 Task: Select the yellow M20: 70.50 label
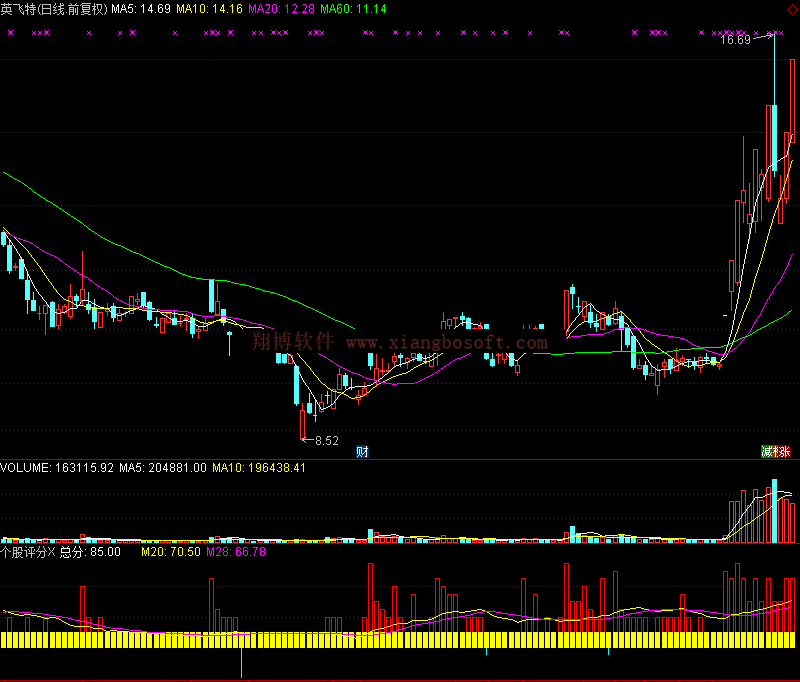(170, 551)
